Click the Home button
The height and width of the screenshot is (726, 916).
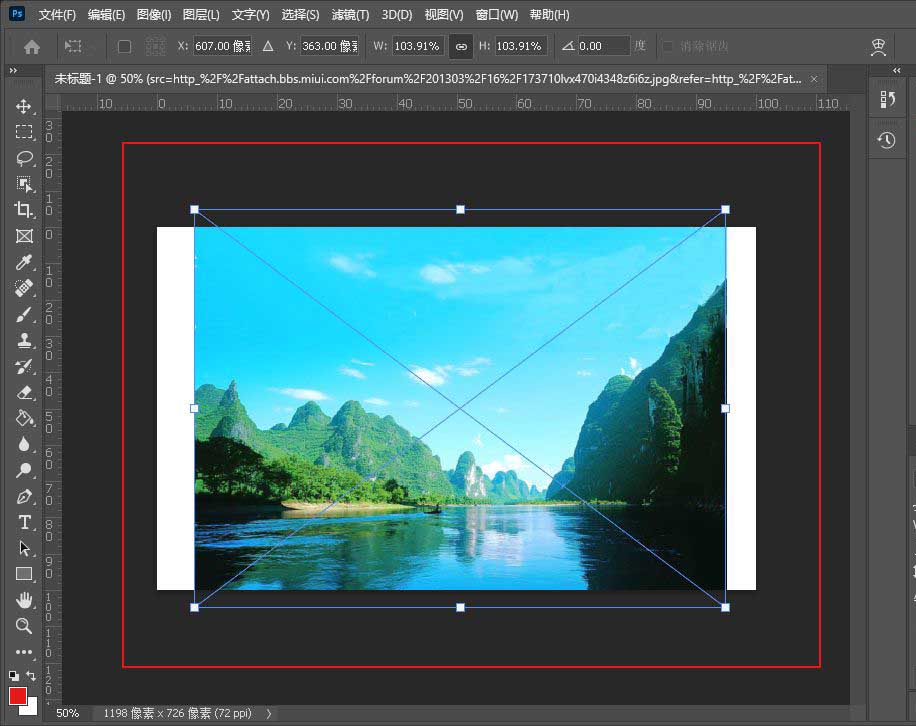tap(28, 46)
